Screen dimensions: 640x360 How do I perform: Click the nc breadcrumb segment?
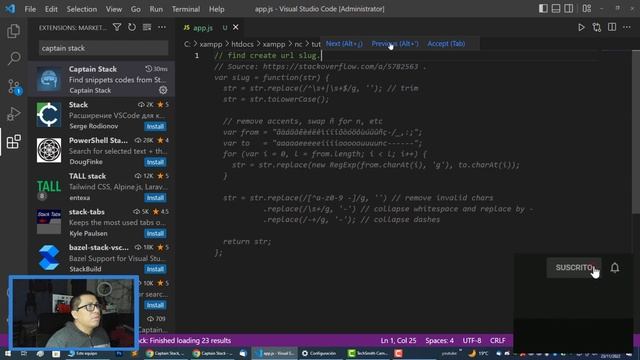298,44
